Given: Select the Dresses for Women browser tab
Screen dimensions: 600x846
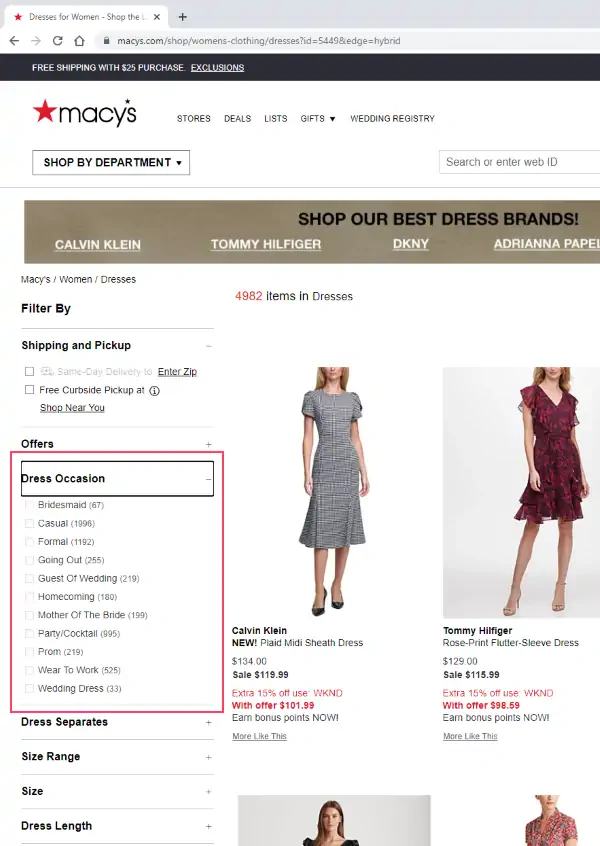Looking at the screenshot, I should pos(86,17).
